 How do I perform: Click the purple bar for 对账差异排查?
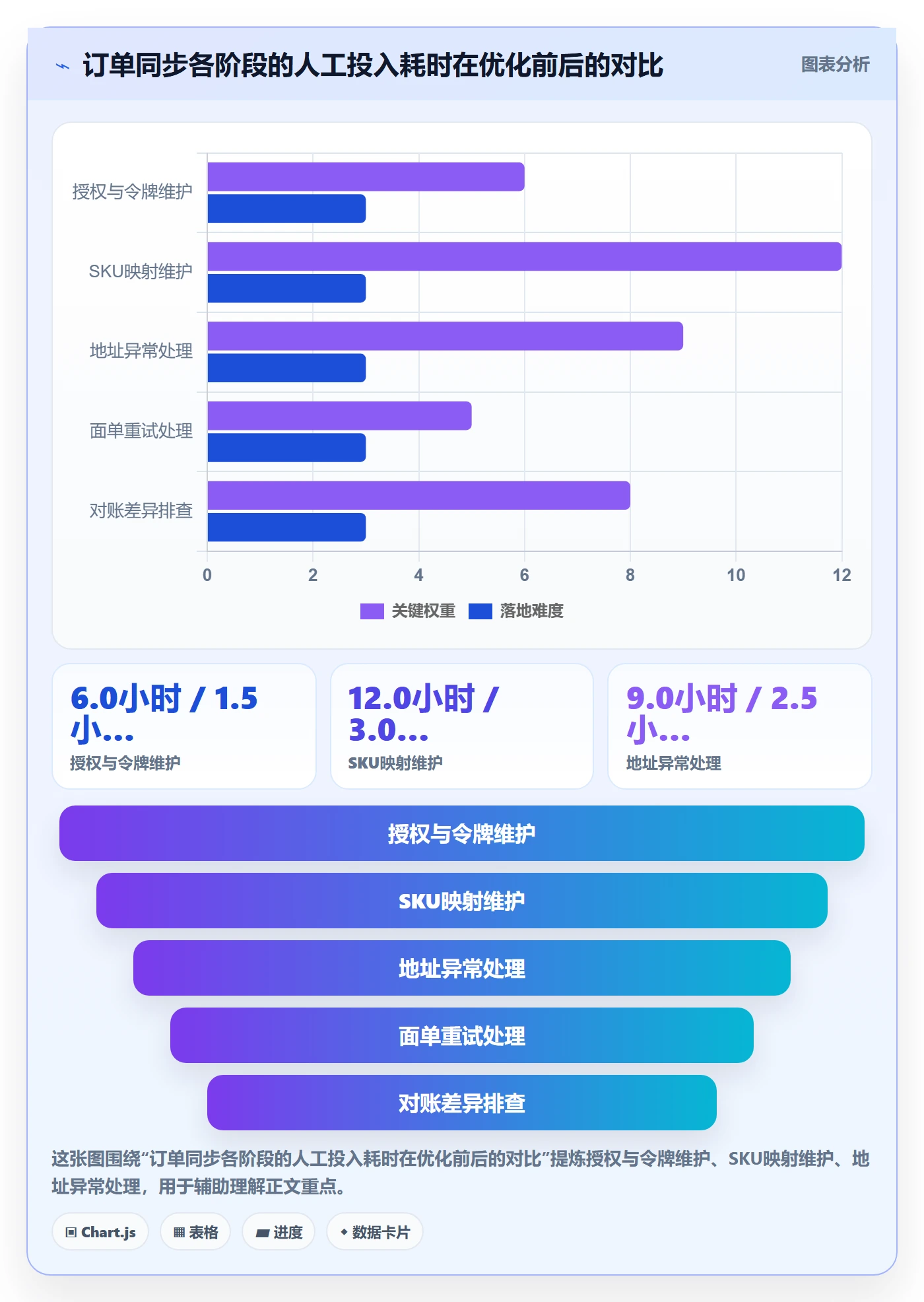tap(418, 495)
